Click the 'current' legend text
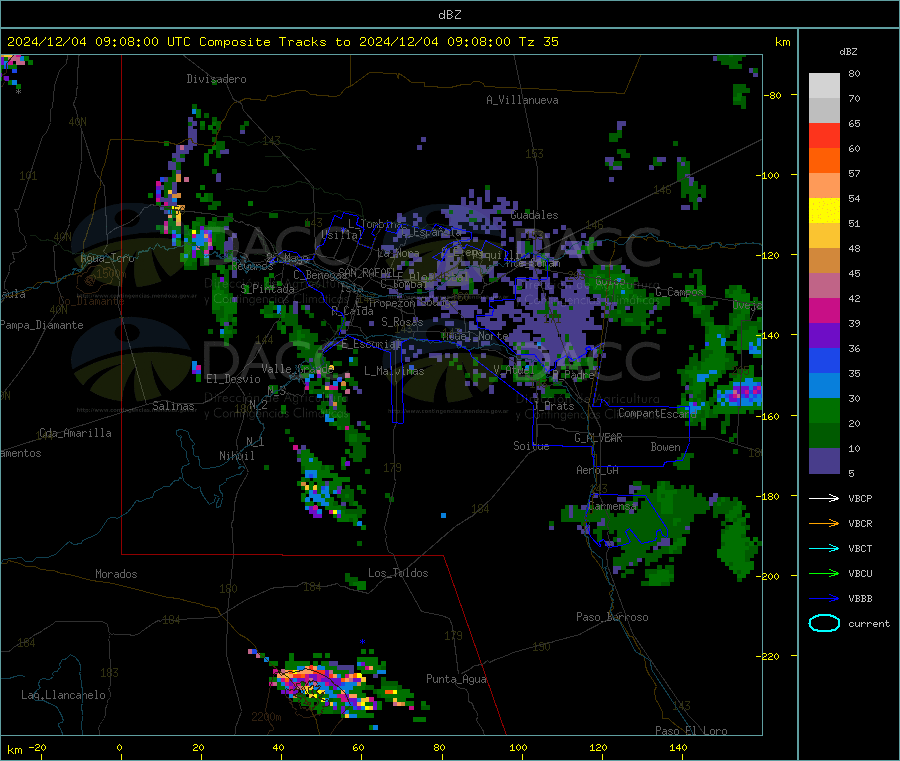 tap(869, 623)
